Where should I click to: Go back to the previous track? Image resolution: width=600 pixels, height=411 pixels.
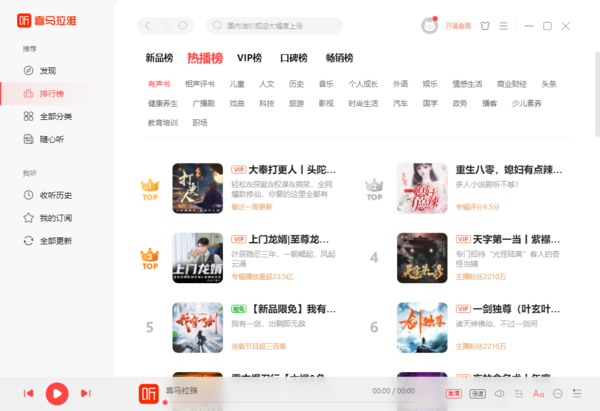(x=28, y=393)
